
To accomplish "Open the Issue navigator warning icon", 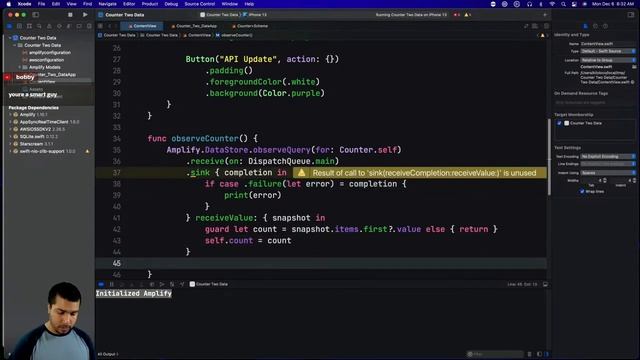I will point(49,26).
